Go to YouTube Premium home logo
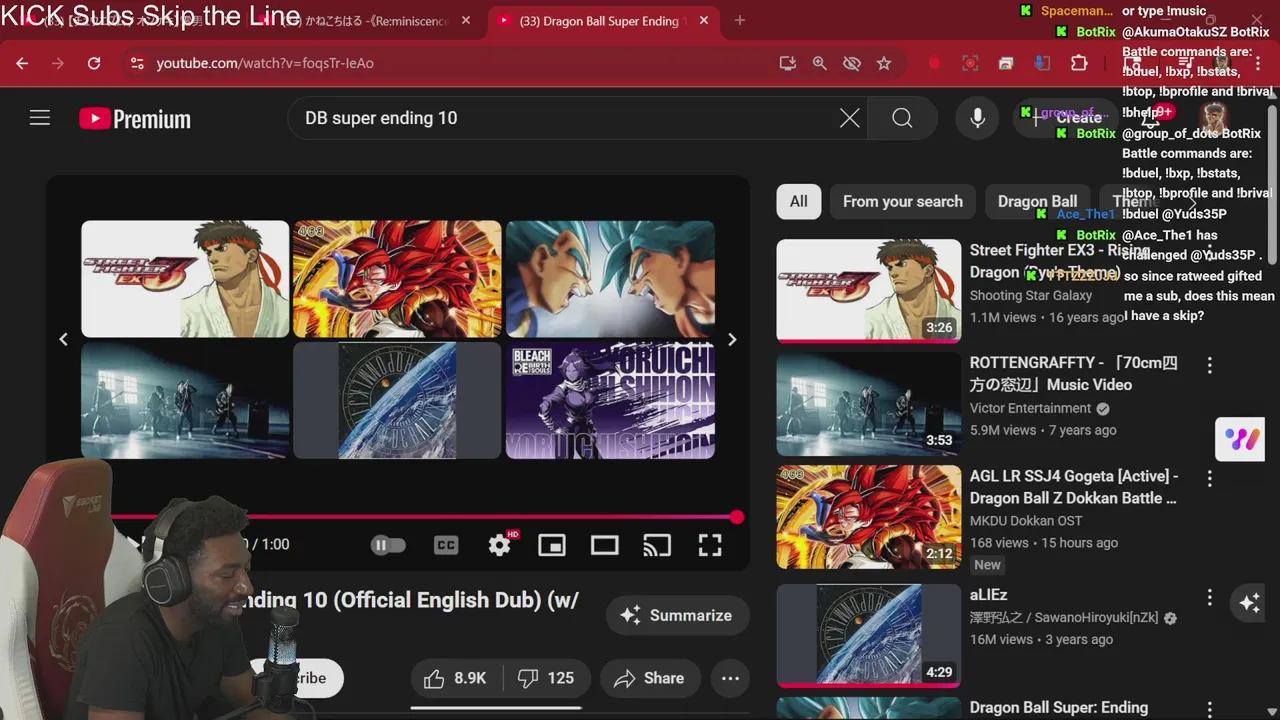Viewport: 1280px width, 720px height. (135, 119)
